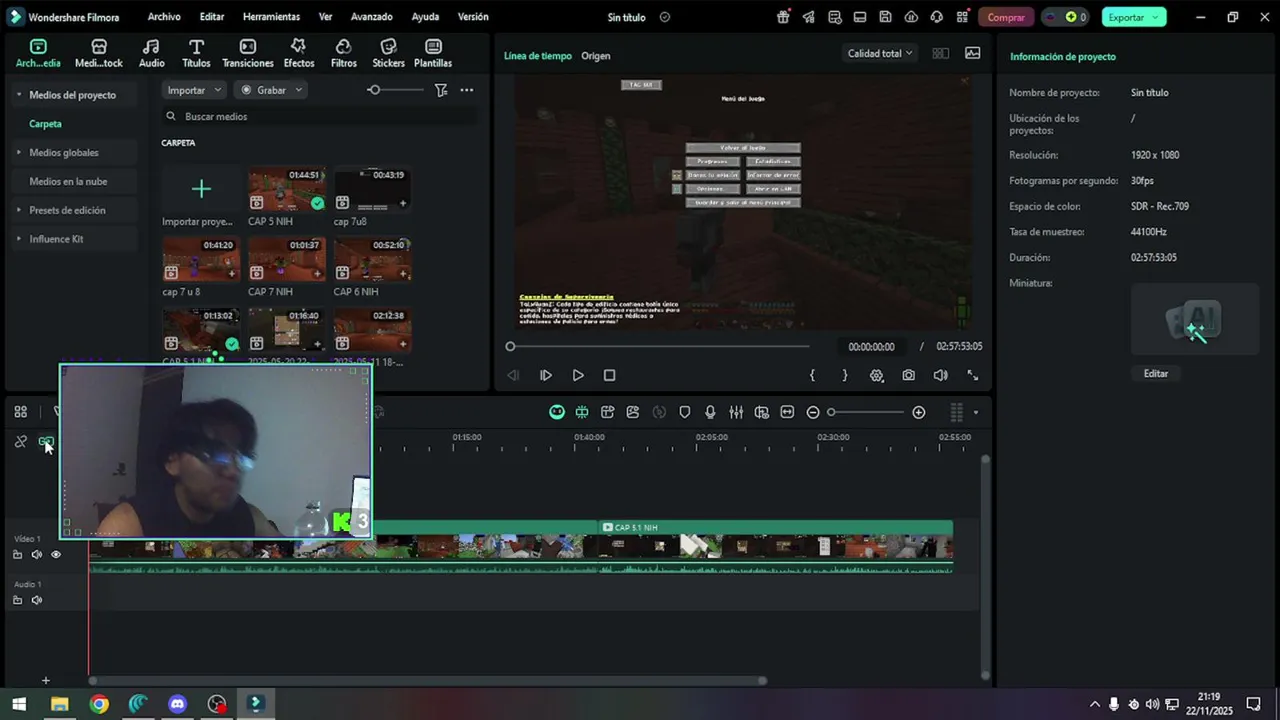Click the timeline zoom slider handle
The image size is (1280, 720).
pos(831,412)
